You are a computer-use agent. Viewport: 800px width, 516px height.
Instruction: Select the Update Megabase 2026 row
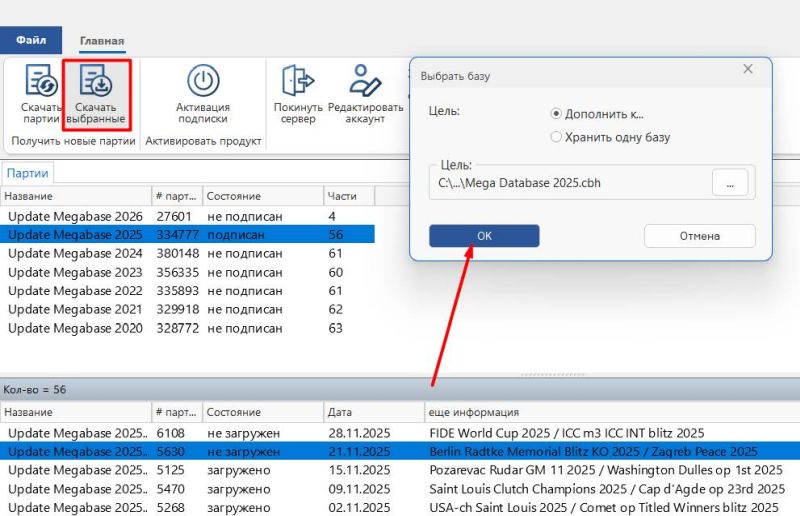pyautogui.click(x=187, y=216)
